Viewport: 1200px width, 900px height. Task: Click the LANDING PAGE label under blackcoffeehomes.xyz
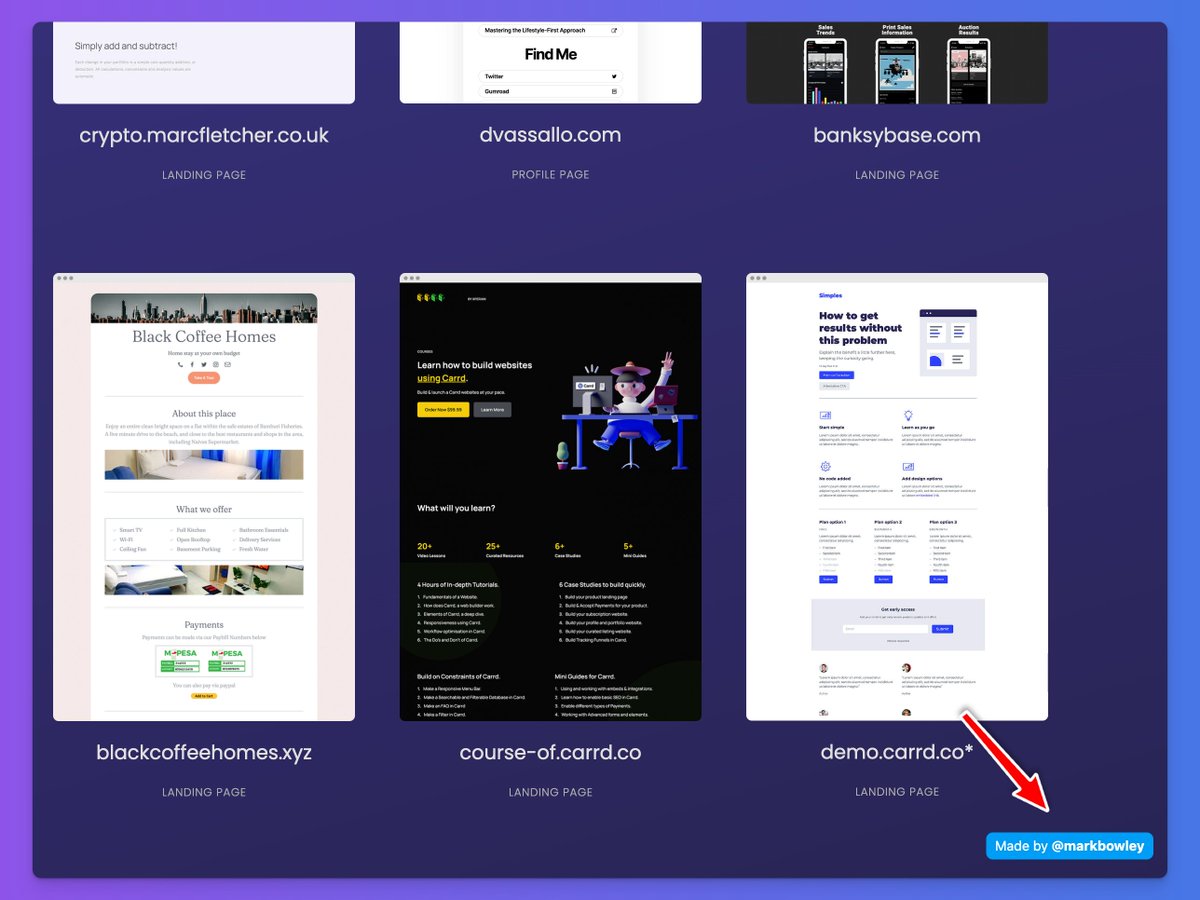click(x=204, y=792)
